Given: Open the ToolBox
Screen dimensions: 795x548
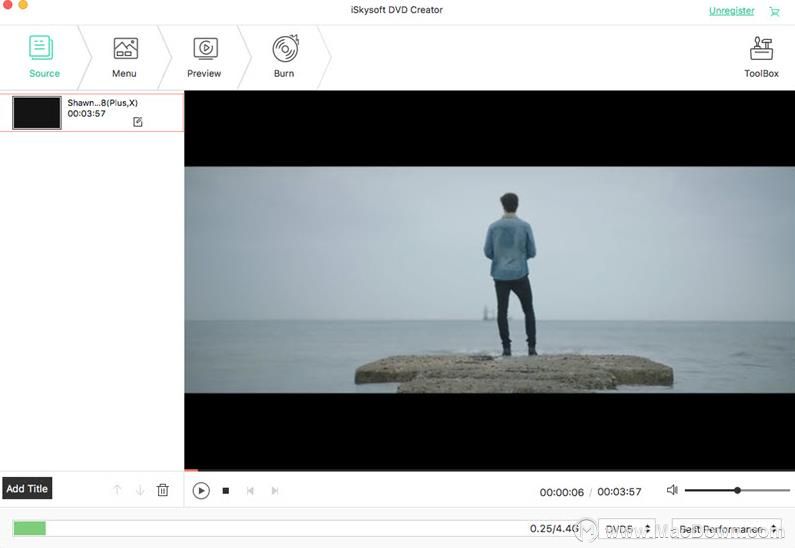Looking at the screenshot, I should click(x=761, y=57).
